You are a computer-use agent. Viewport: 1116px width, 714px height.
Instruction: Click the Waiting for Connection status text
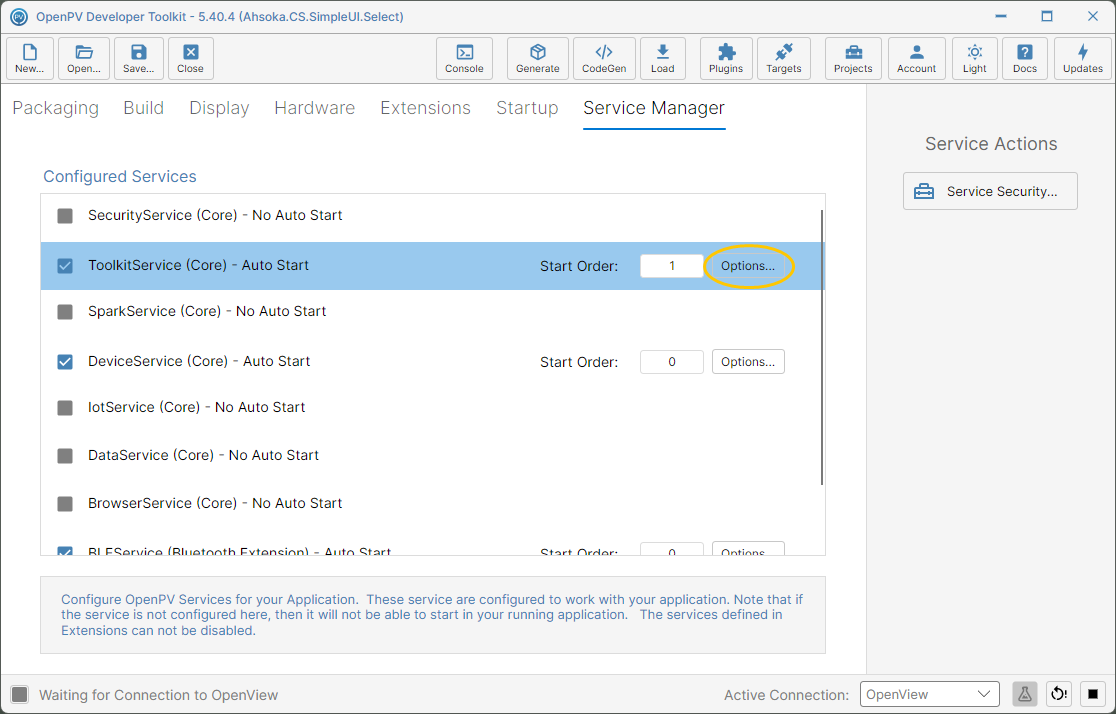[159, 695]
